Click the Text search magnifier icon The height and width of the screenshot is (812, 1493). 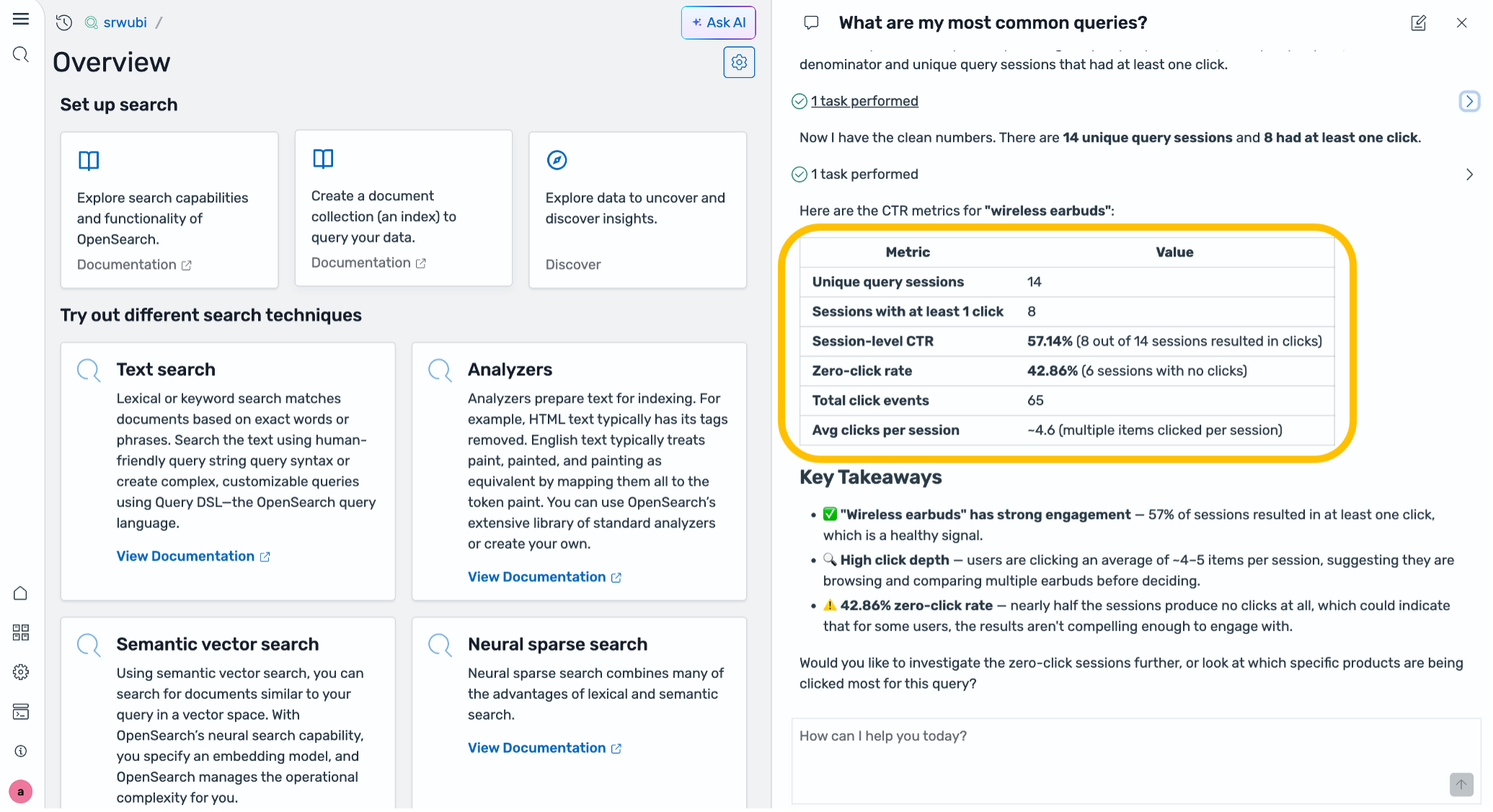pos(89,370)
